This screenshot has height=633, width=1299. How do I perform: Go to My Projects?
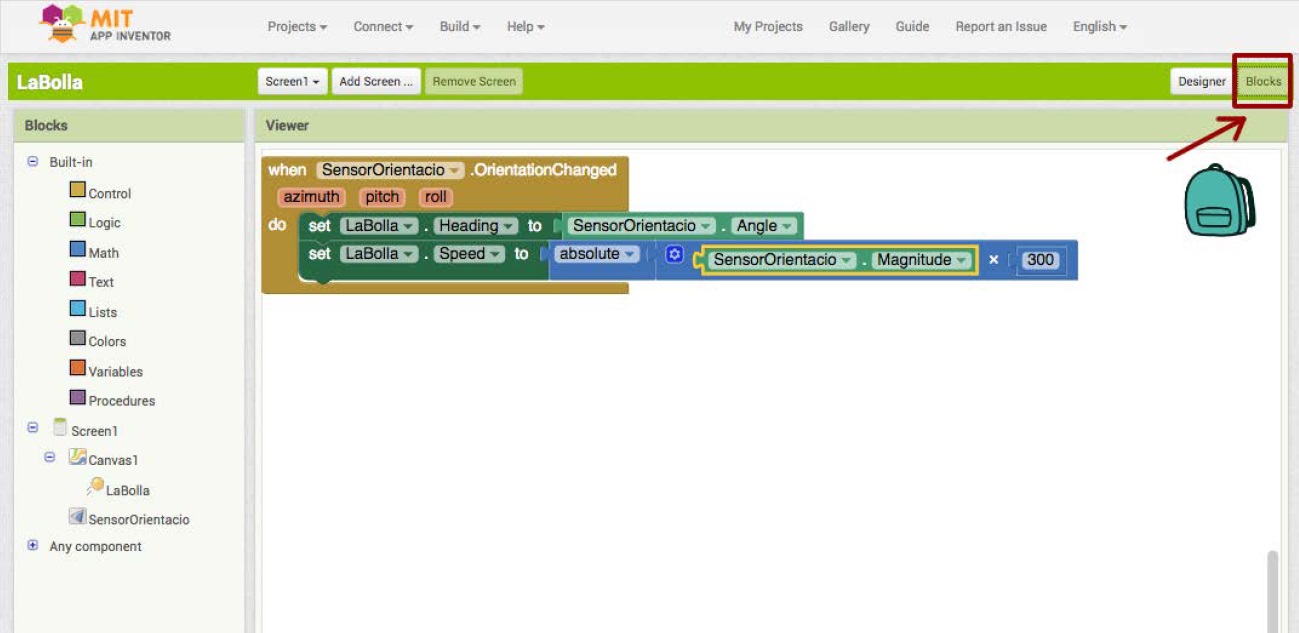(x=768, y=27)
